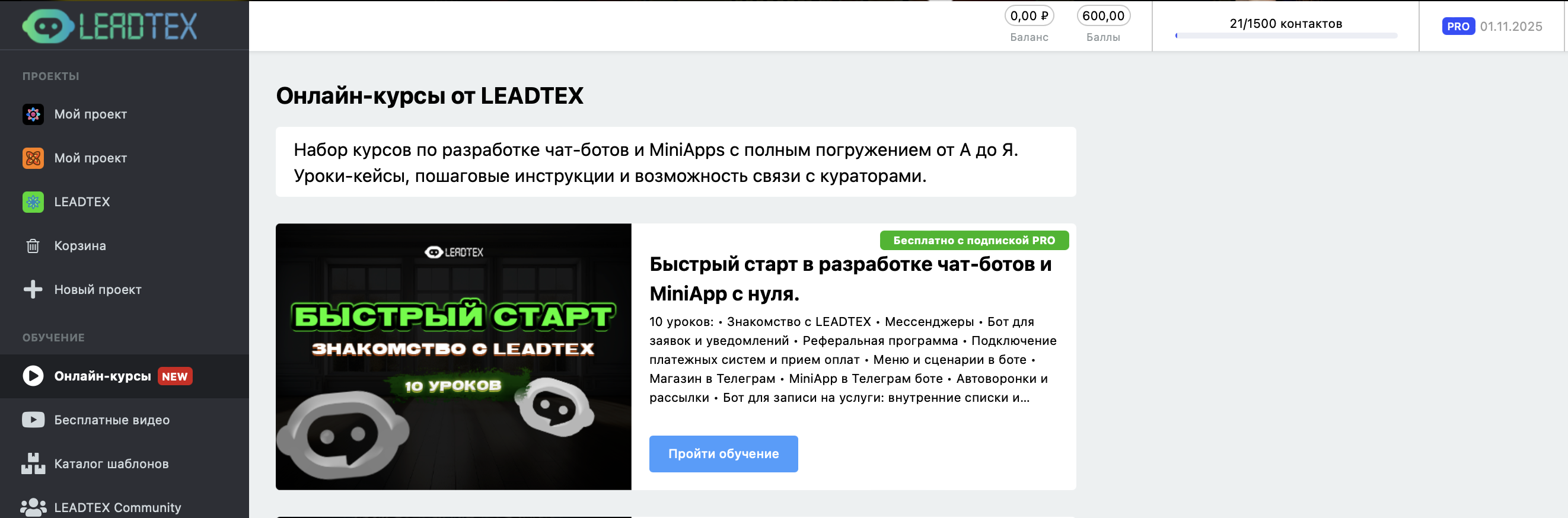The height and width of the screenshot is (518, 1568).
Task: Open the Быстрый старт course thumbnail
Action: coord(454,357)
